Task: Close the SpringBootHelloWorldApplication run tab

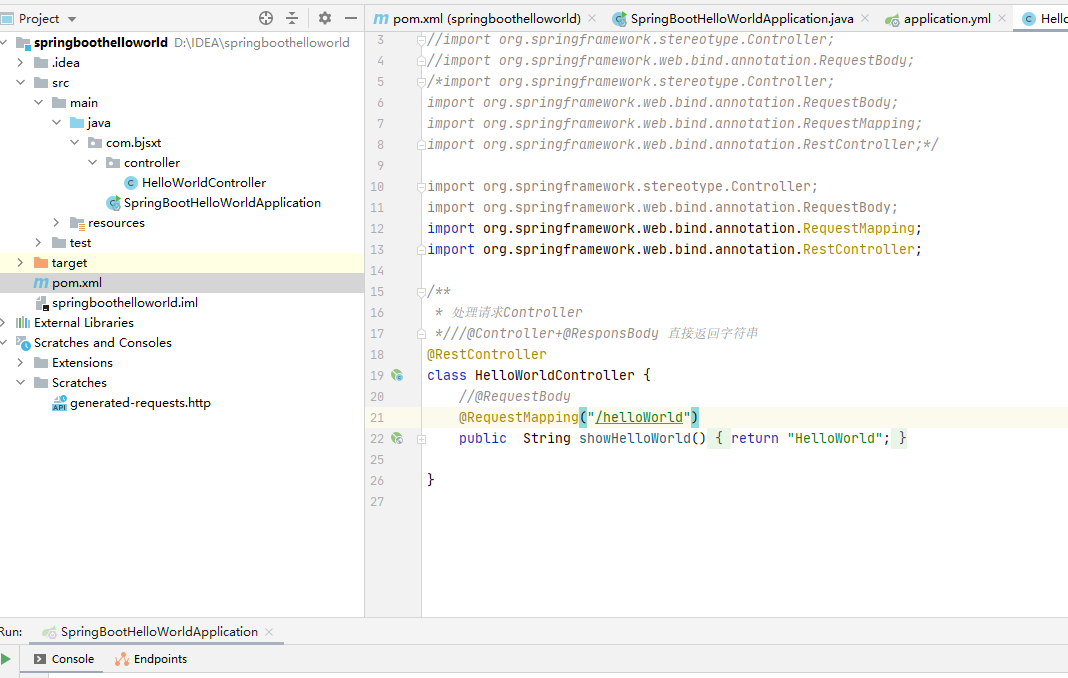Action: click(269, 632)
